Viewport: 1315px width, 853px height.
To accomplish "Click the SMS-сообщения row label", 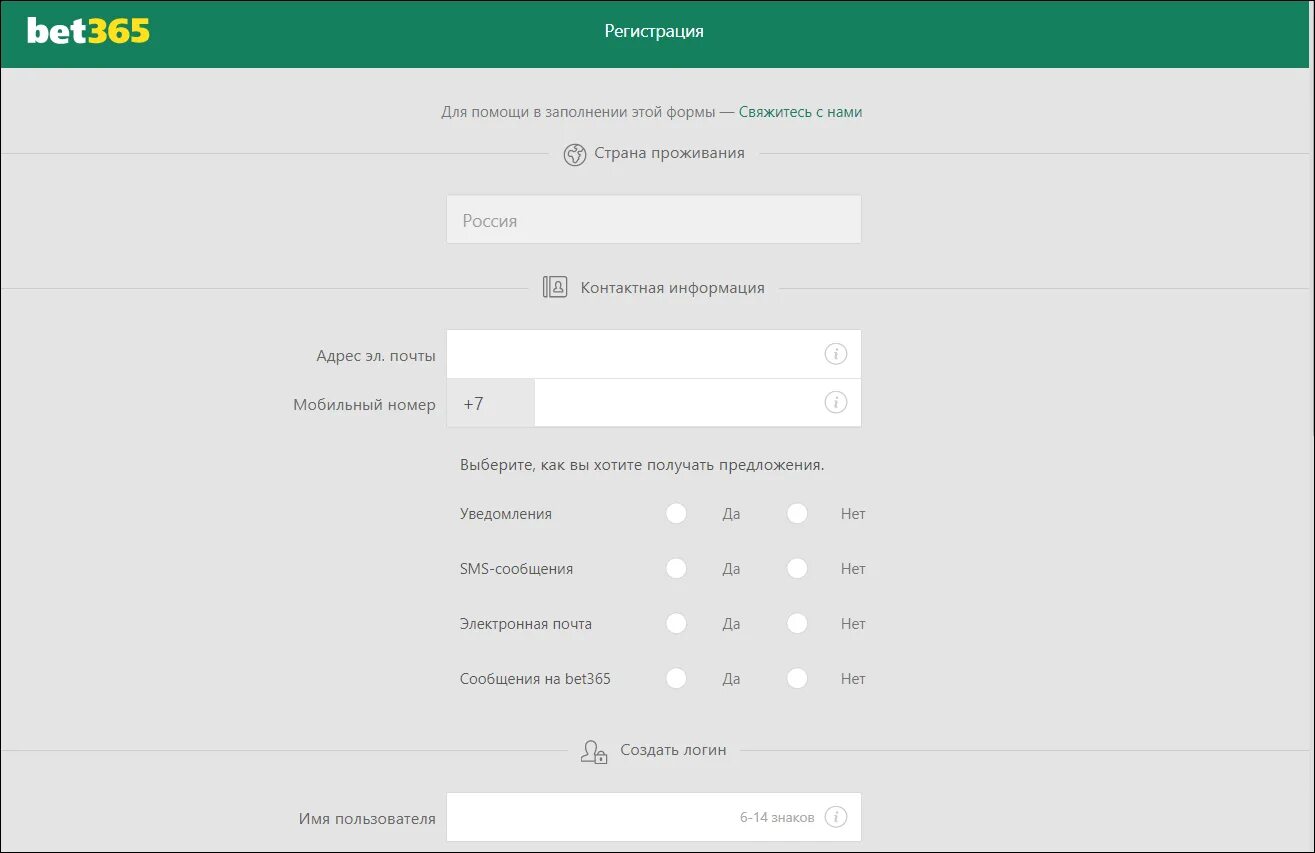I will (517, 569).
